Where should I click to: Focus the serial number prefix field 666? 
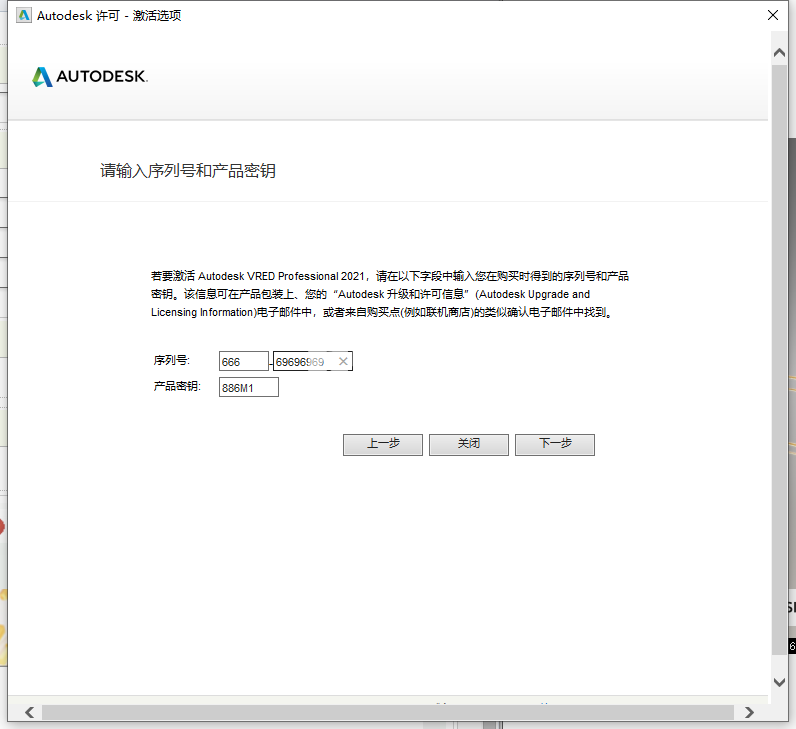[x=244, y=361]
